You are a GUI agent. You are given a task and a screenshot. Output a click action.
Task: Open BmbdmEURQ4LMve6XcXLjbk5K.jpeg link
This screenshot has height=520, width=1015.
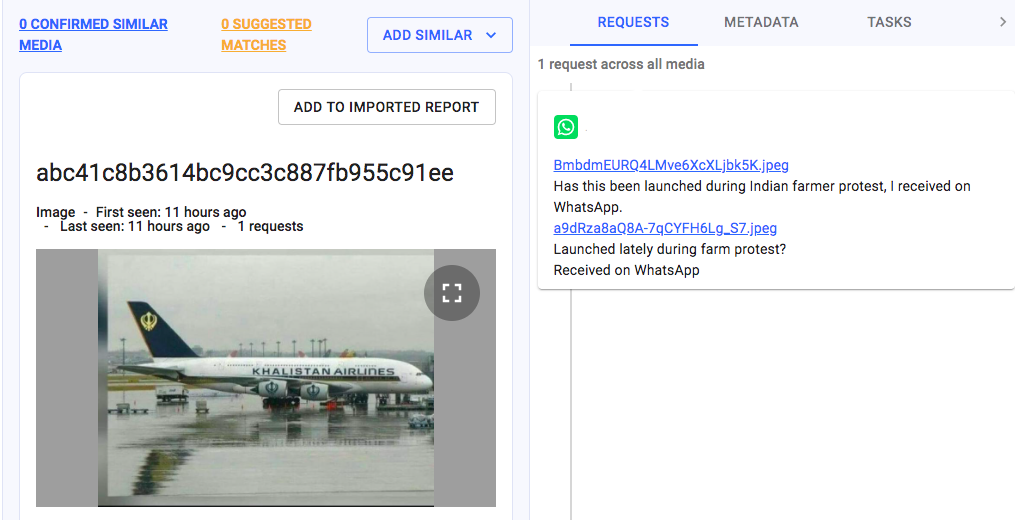click(671, 165)
